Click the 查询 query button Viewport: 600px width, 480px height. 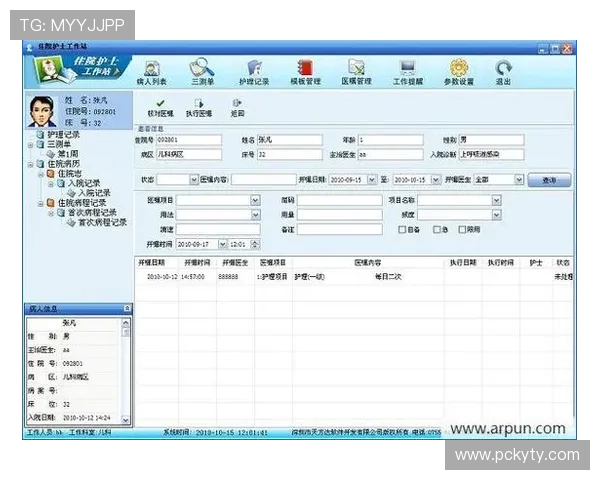pyautogui.click(x=549, y=180)
